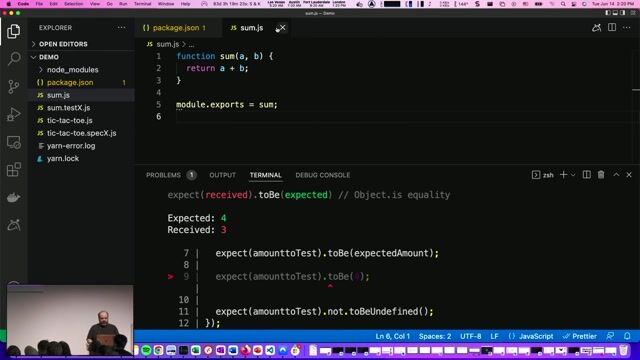Open the Explorer view in activity bar

coord(13,31)
